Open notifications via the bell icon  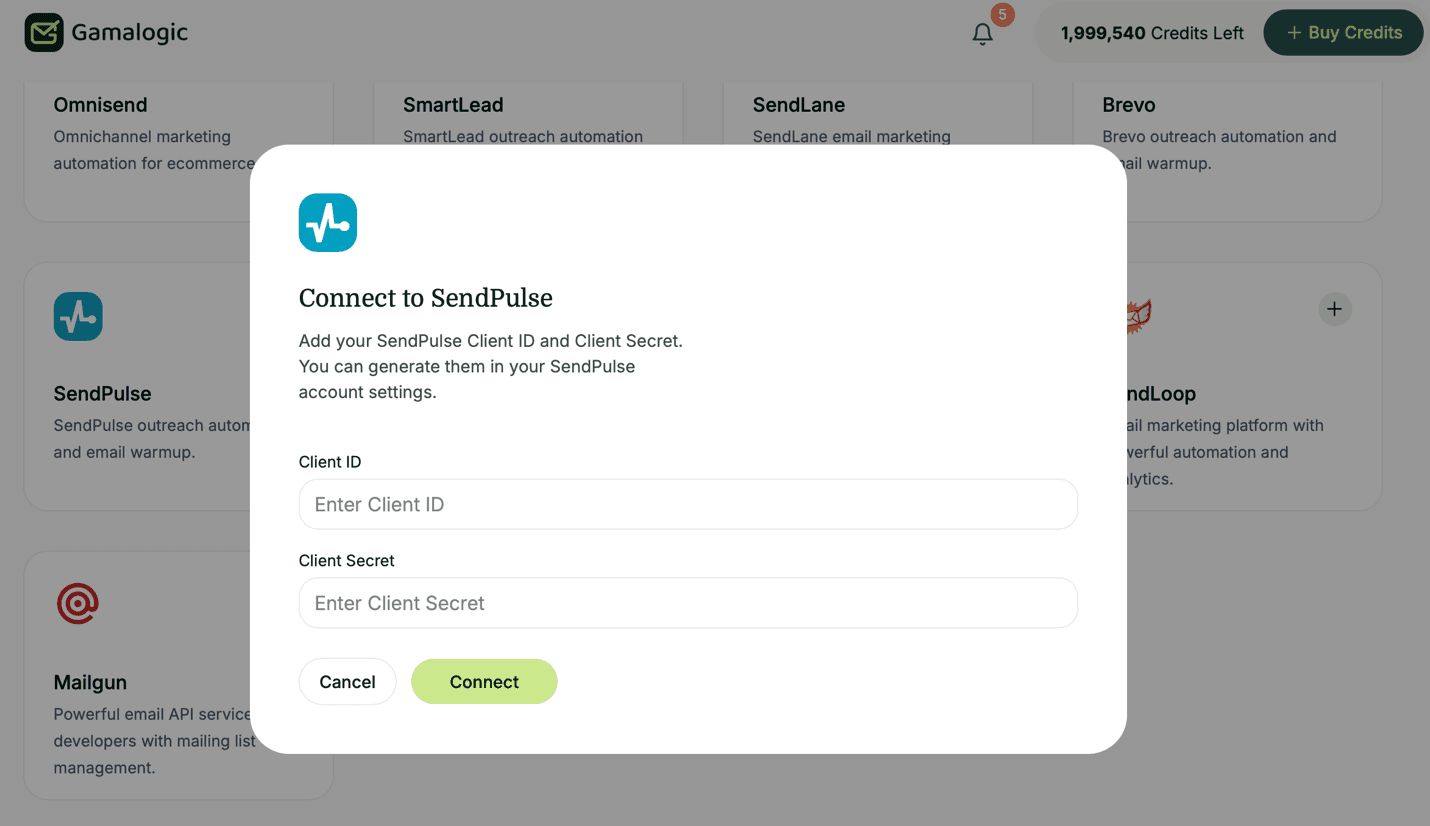(982, 33)
